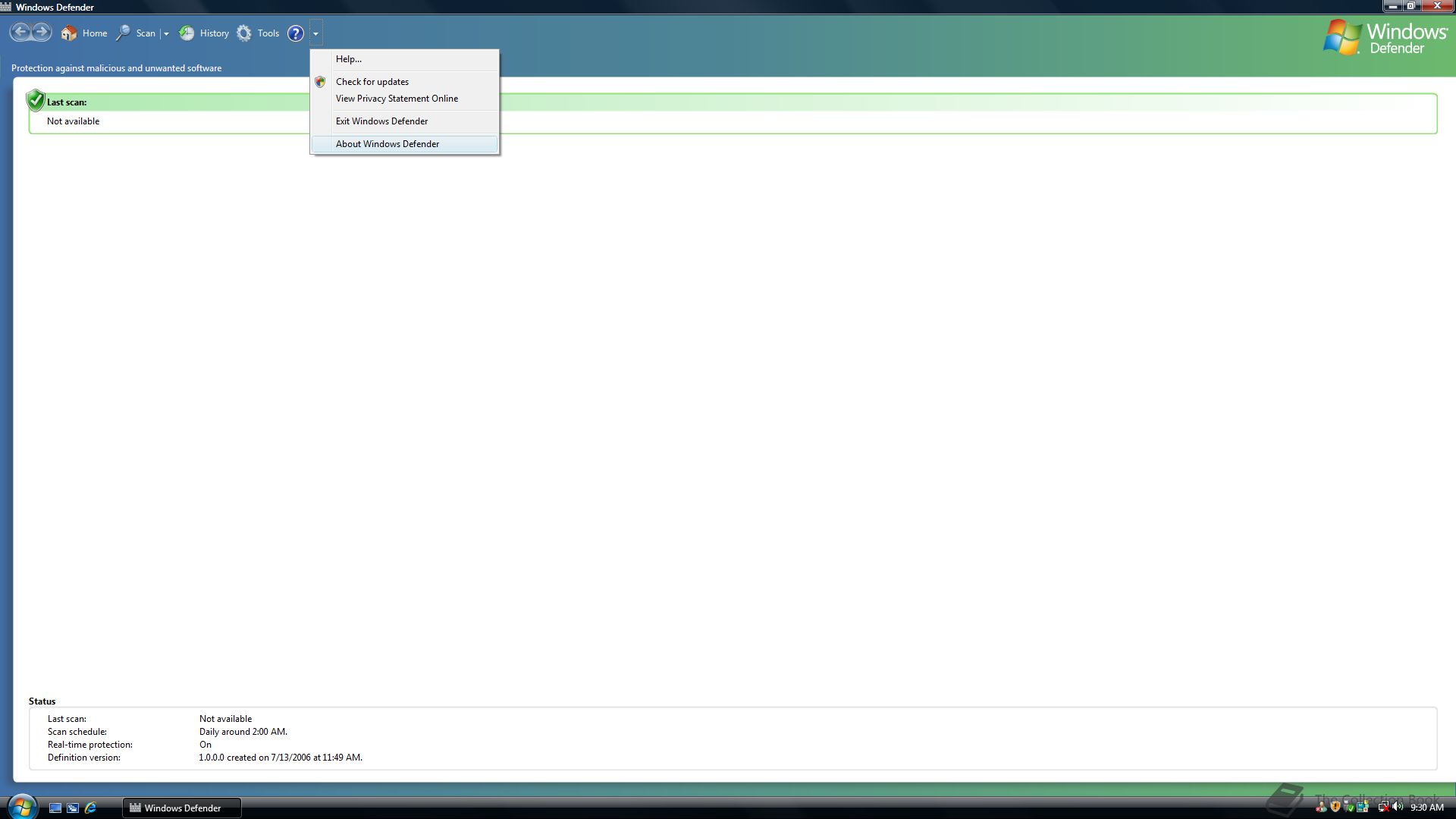Click the 9:30 AM taskbar clock

pyautogui.click(x=1426, y=808)
